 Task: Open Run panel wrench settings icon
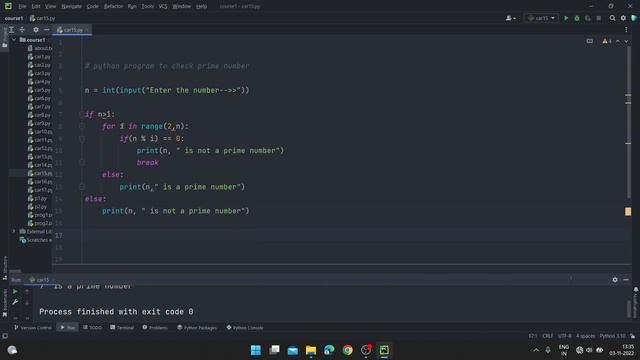pyautogui.click(x=15, y=302)
